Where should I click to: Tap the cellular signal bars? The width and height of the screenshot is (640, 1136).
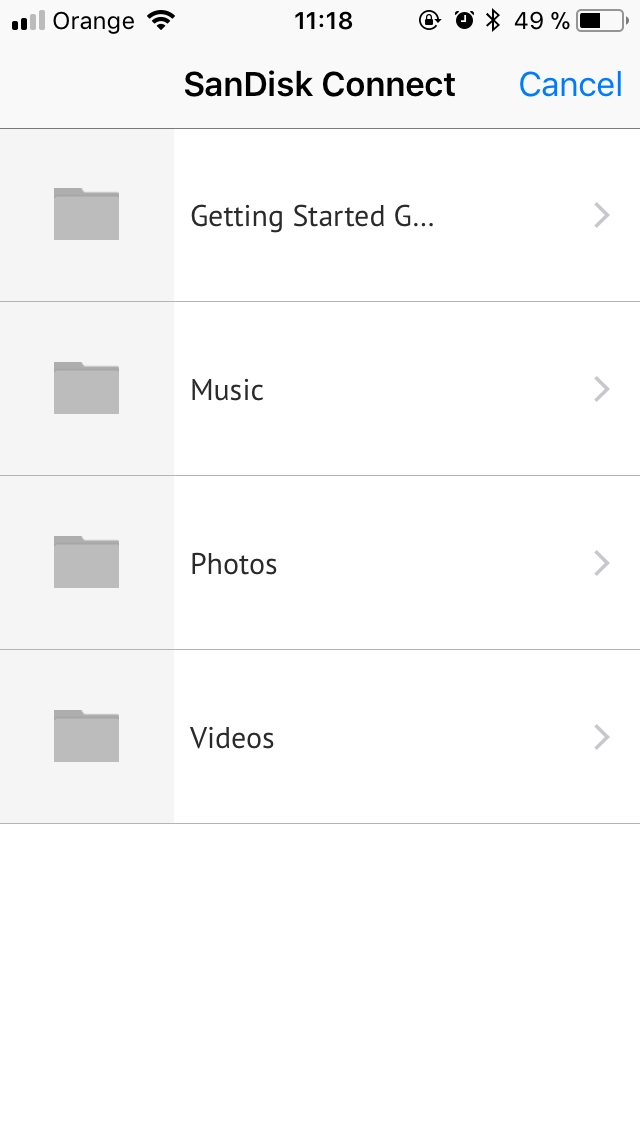click(x=29, y=21)
